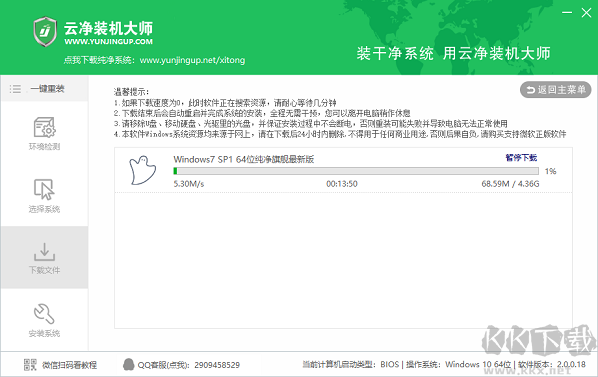Select the 选择系统 step icon

(44, 189)
